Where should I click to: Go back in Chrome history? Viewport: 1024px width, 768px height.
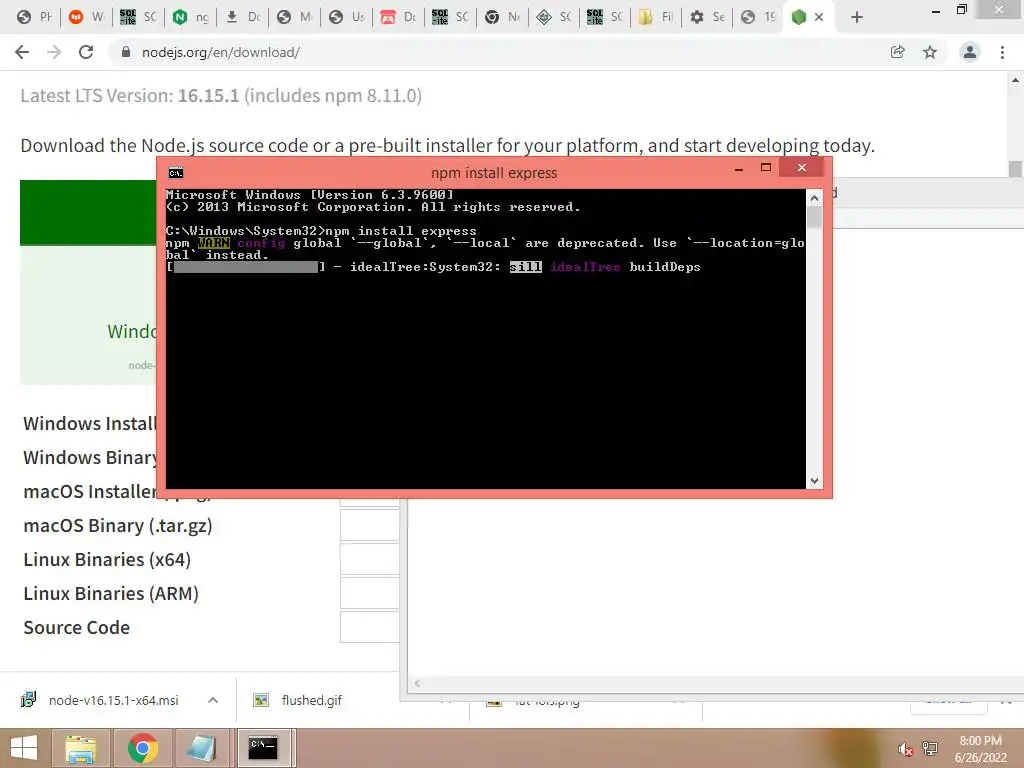22,52
